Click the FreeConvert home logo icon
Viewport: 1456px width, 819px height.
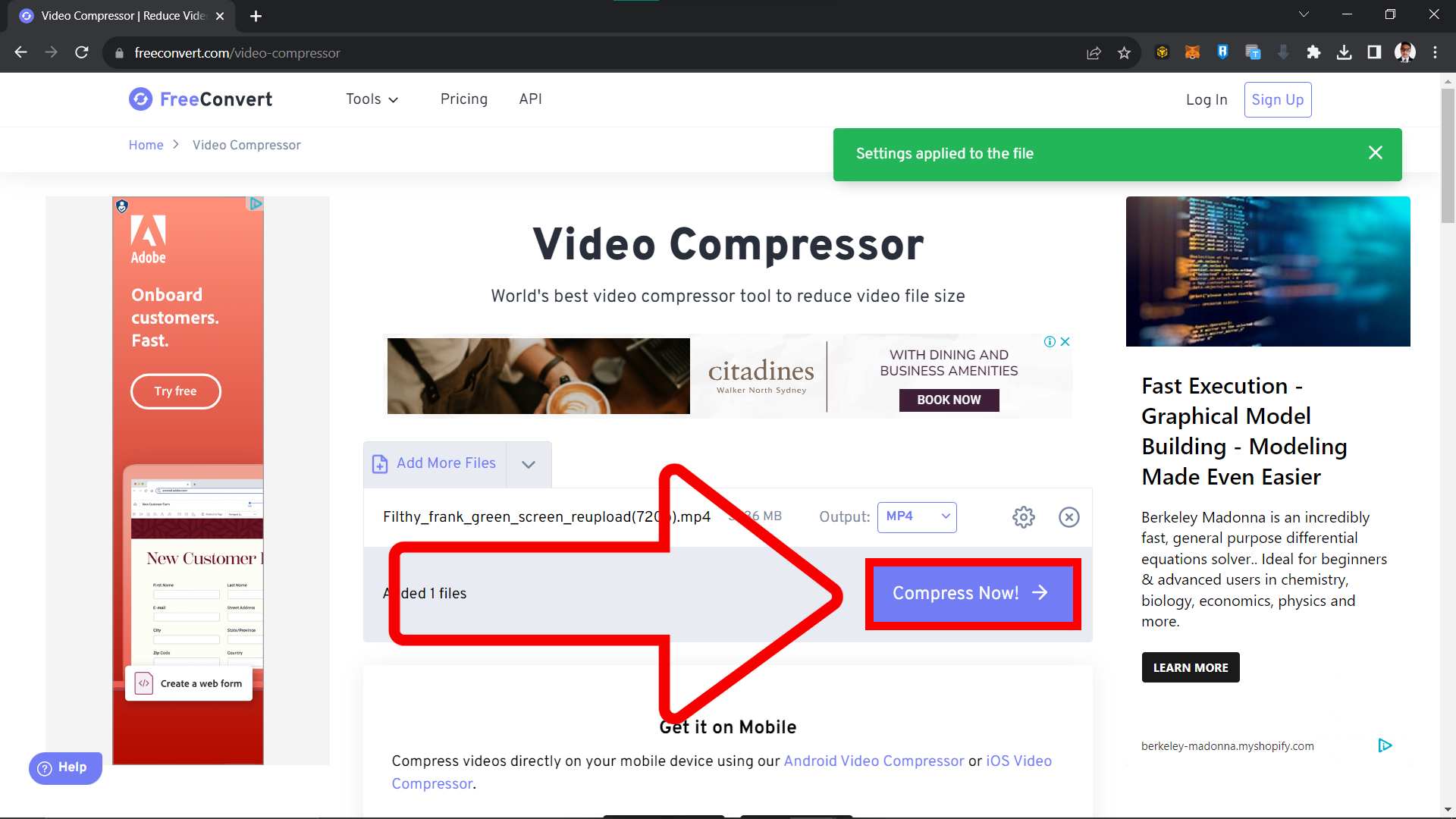coord(140,99)
